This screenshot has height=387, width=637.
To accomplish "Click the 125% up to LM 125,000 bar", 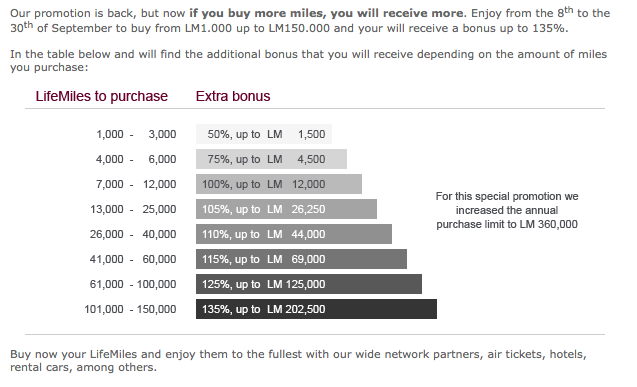I will point(309,284).
